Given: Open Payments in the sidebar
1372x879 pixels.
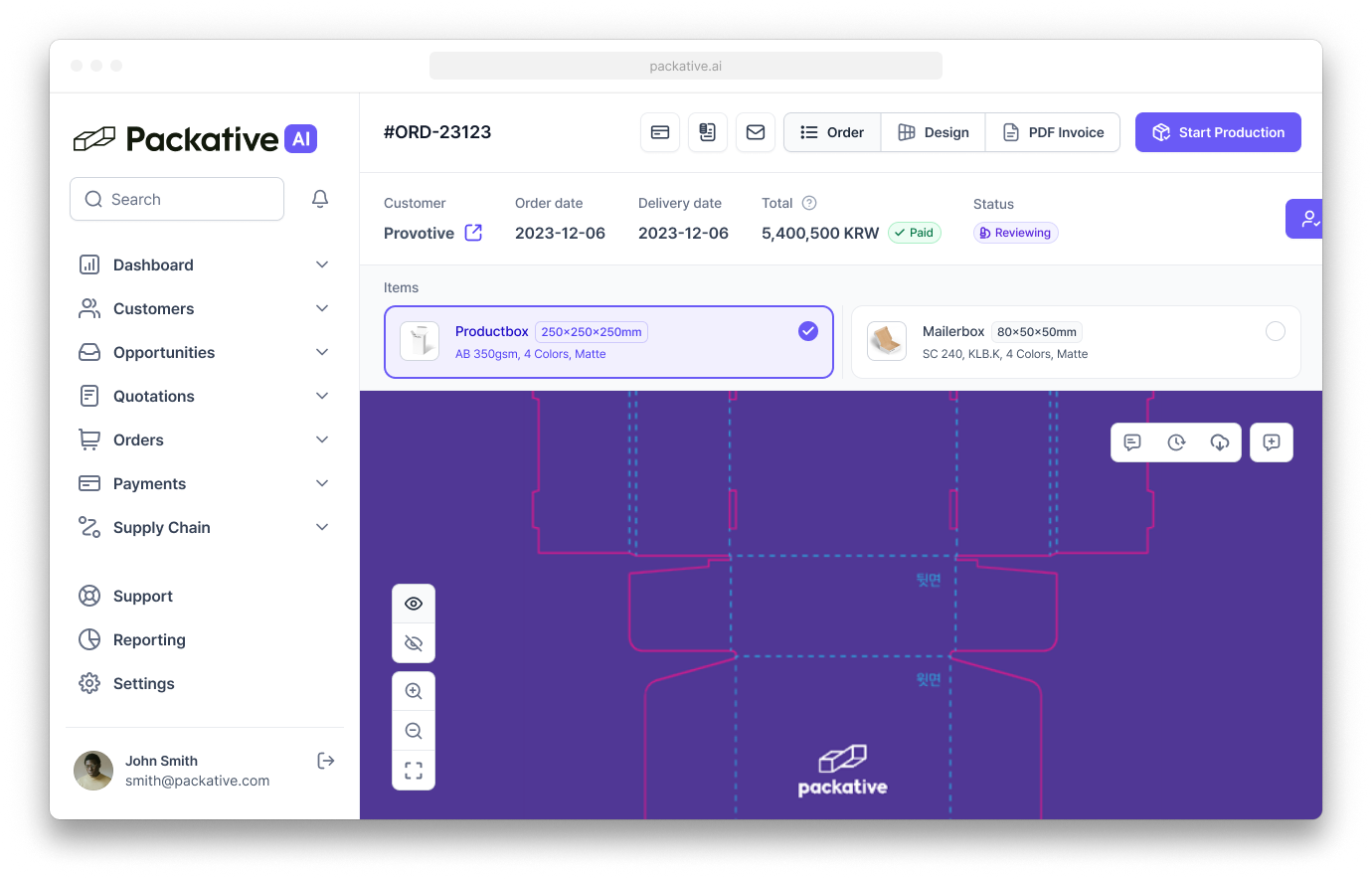Looking at the screenshot, I should (205, 483).
